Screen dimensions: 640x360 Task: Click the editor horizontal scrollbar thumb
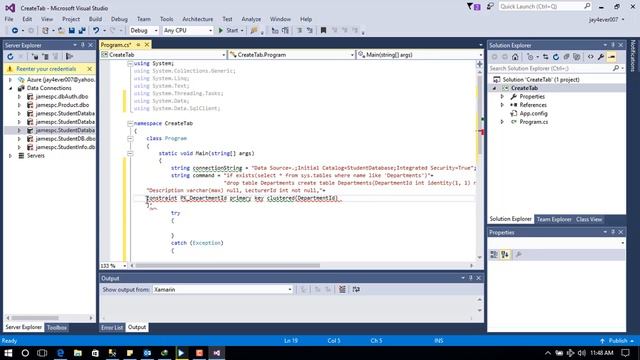coord(227,266)
